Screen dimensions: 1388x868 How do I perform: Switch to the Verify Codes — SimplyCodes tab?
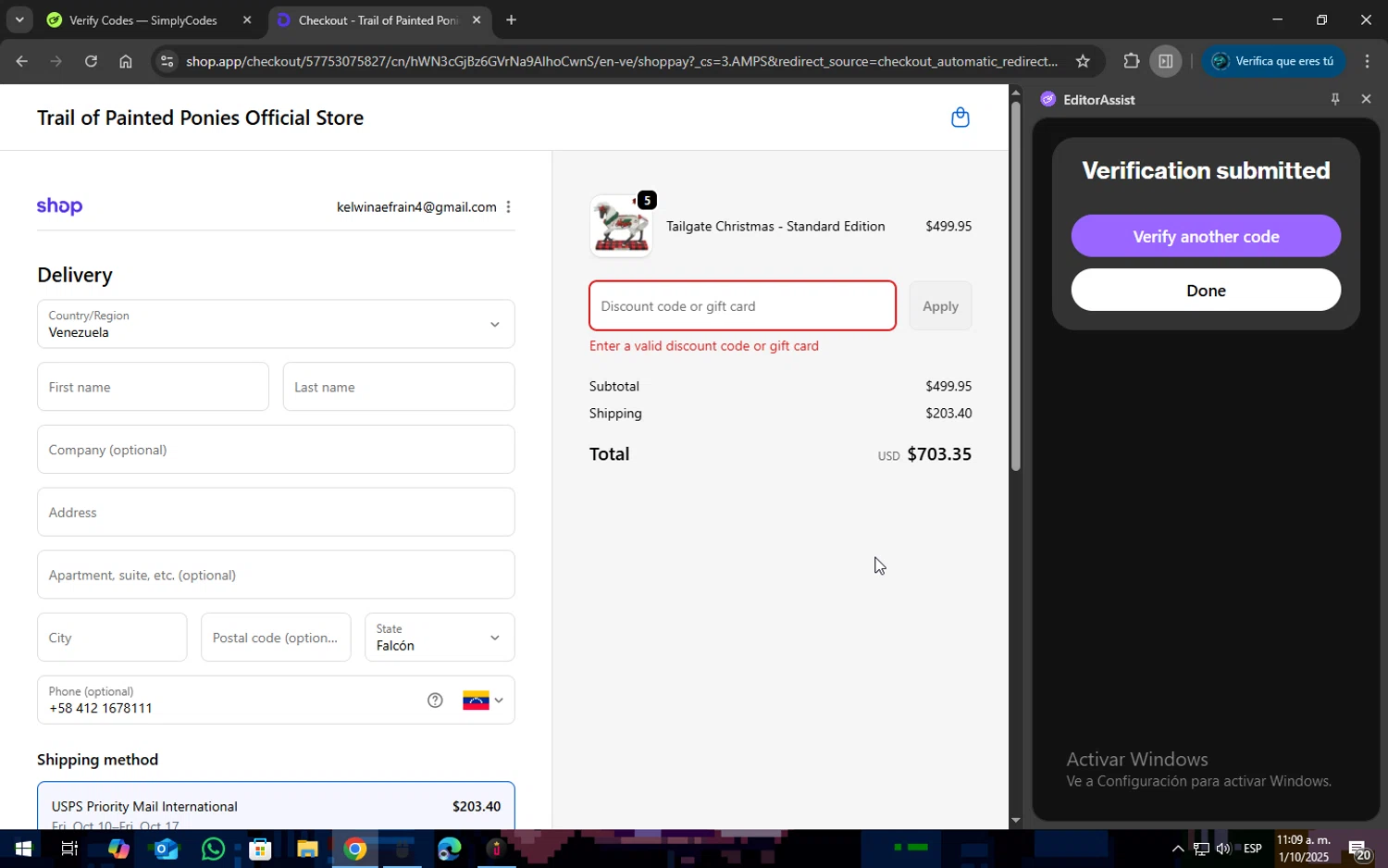click(x=143, y=20)
